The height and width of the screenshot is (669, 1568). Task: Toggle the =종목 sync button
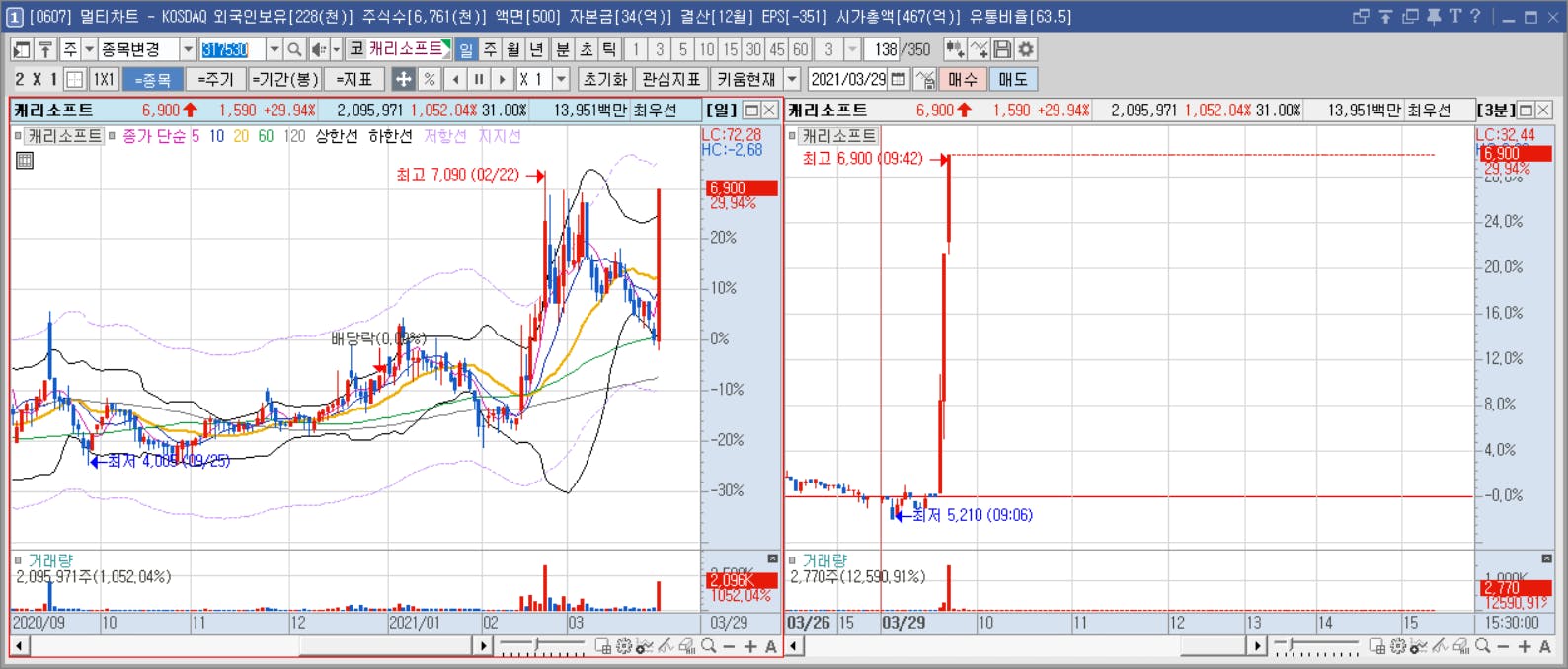pos(153,79)
